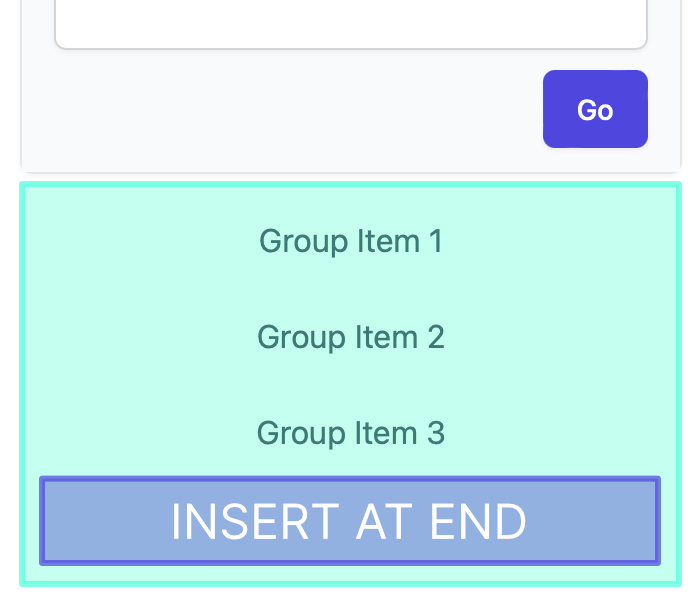
Task: Click the purple Go button
Action: 595,109
